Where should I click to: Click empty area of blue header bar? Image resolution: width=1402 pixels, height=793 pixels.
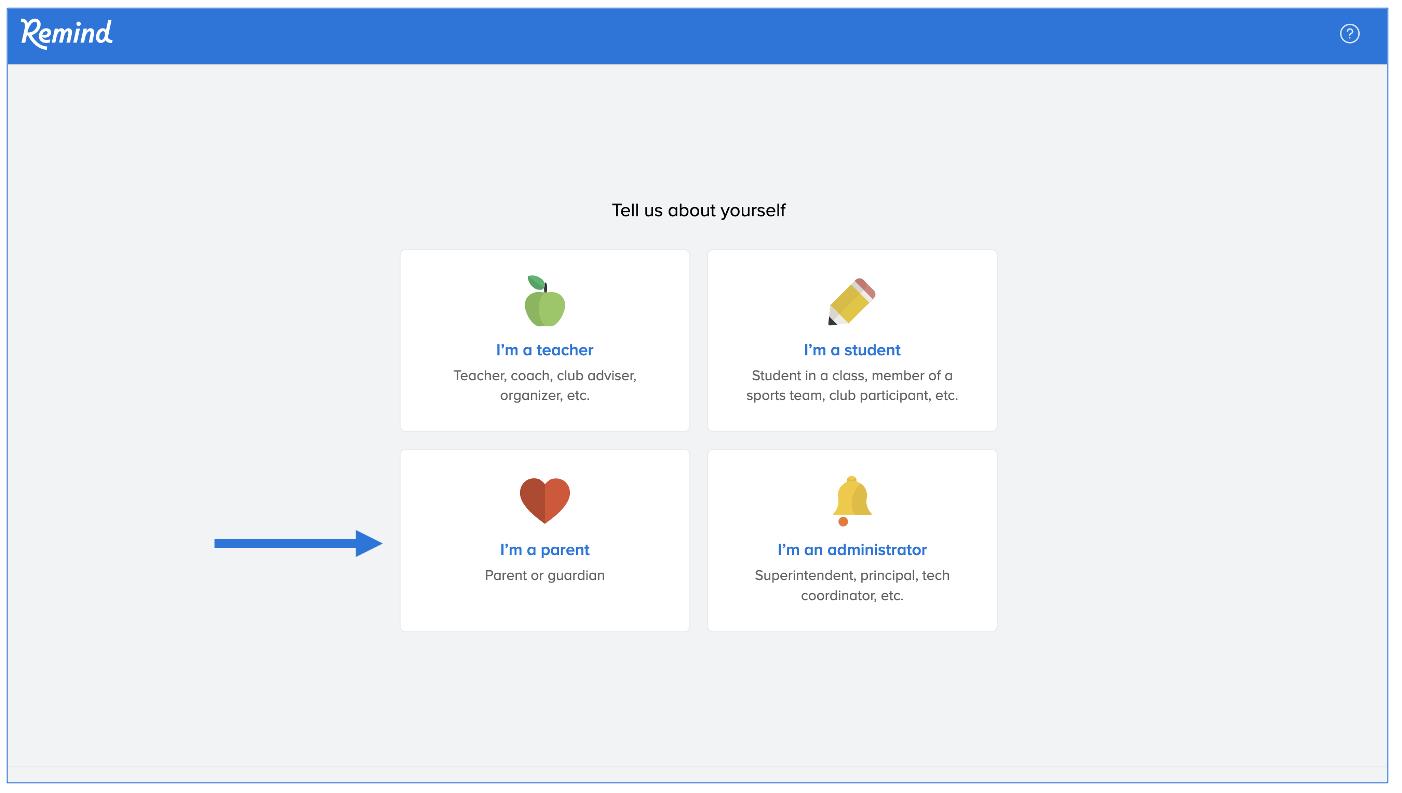pos(700,35)
